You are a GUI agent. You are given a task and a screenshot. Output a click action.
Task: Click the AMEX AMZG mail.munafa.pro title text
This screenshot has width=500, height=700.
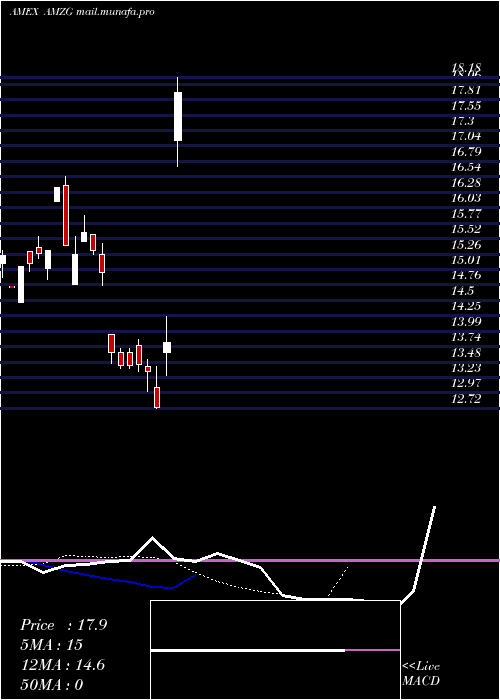(x=82, y=12)
